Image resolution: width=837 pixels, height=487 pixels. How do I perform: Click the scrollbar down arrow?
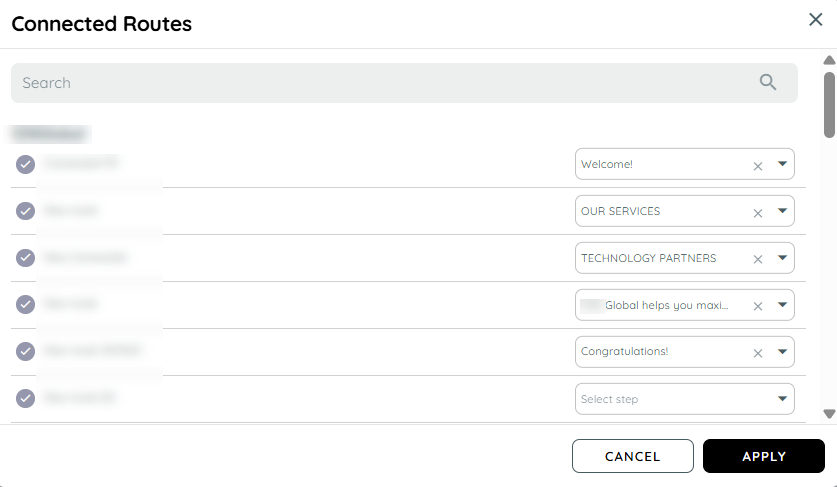coord(828,413)
